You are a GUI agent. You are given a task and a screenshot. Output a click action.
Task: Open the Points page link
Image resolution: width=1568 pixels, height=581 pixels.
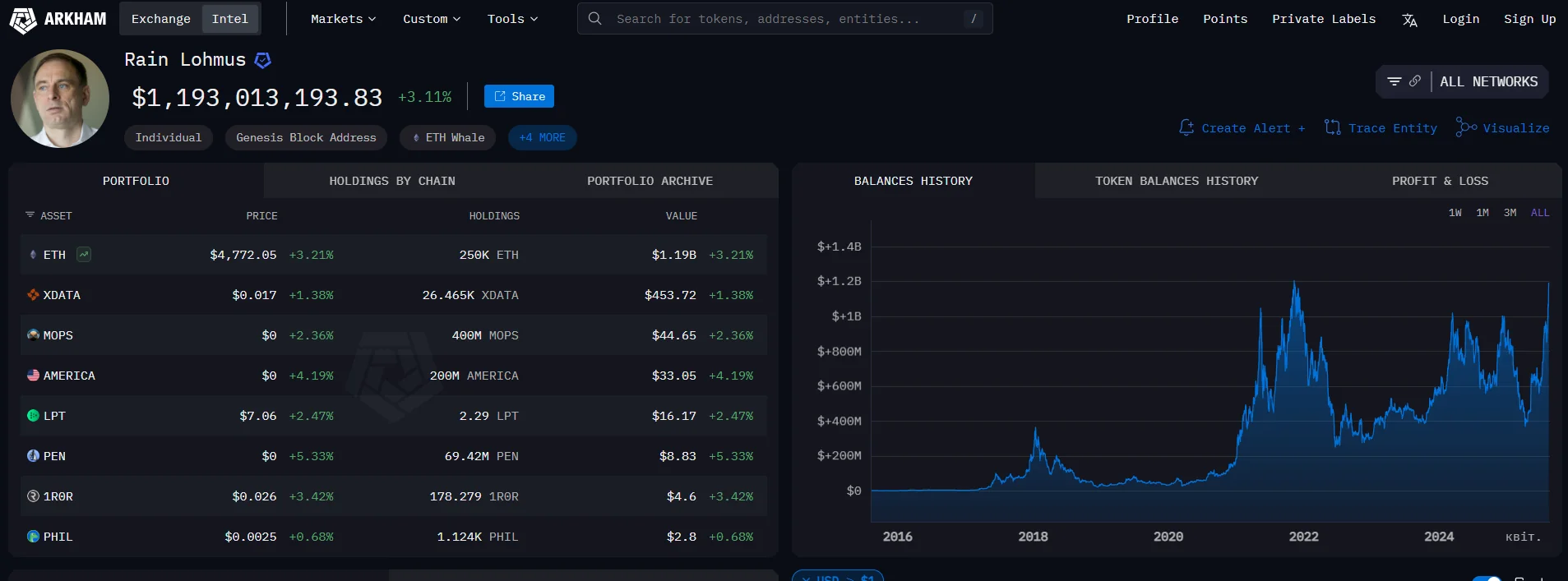point(1225,19)
